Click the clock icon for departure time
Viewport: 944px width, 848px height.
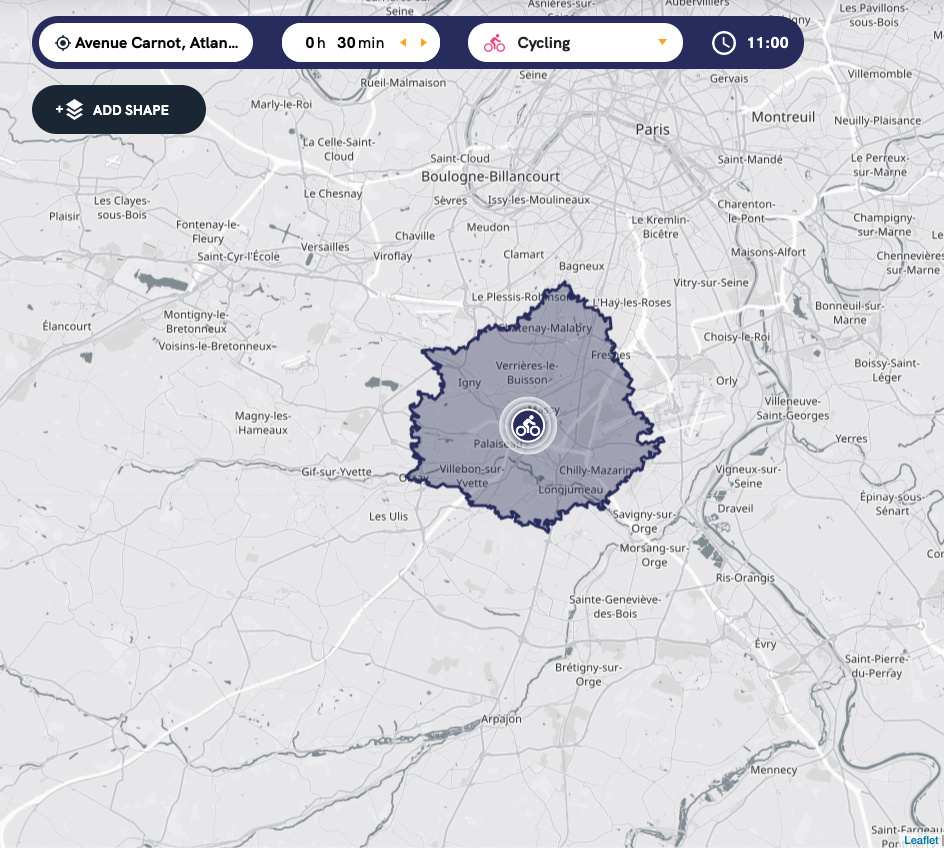coord(724,43)
